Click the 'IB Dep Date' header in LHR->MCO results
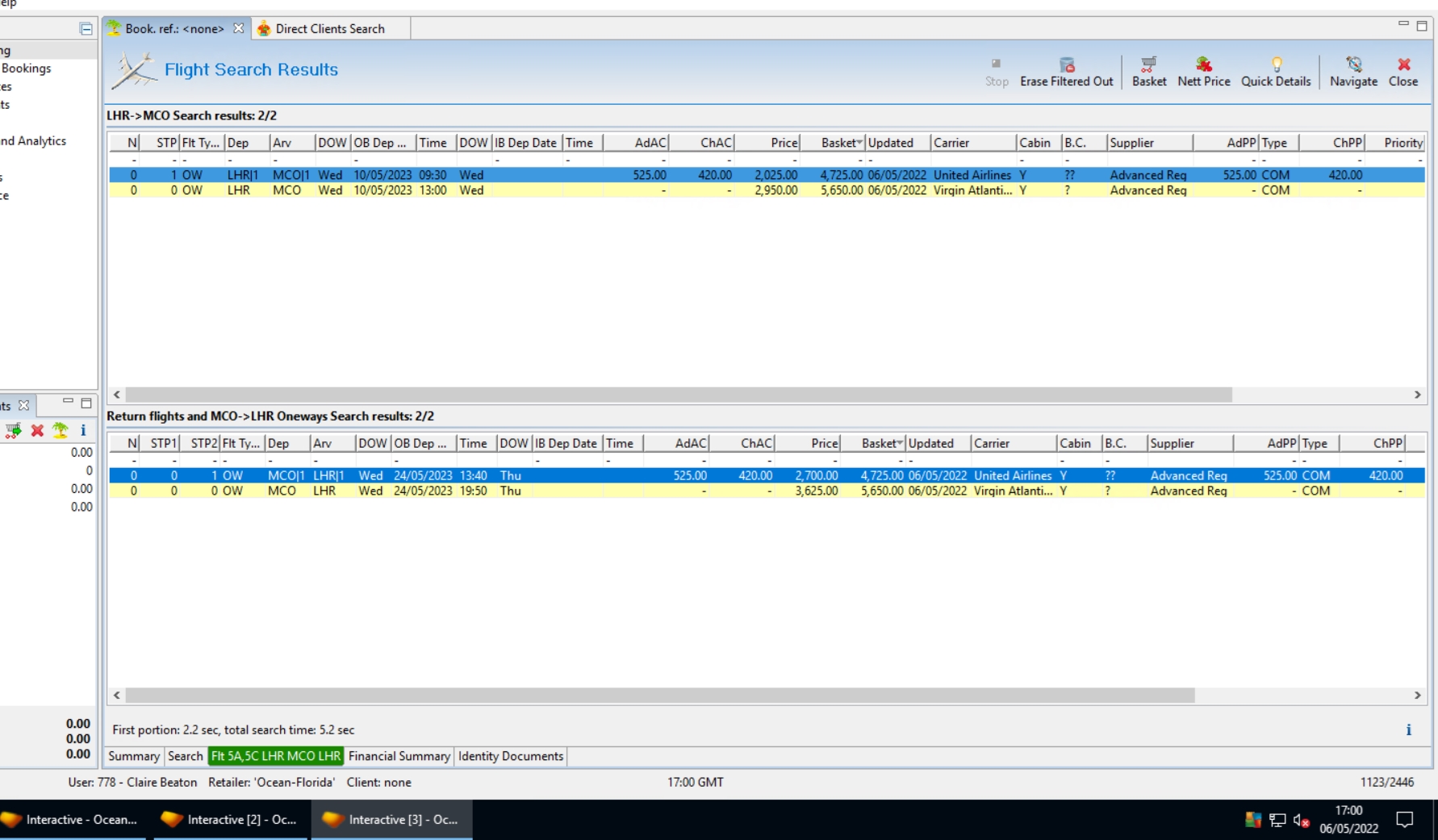This screenshot has height=840, width=1438. point(526,143)
